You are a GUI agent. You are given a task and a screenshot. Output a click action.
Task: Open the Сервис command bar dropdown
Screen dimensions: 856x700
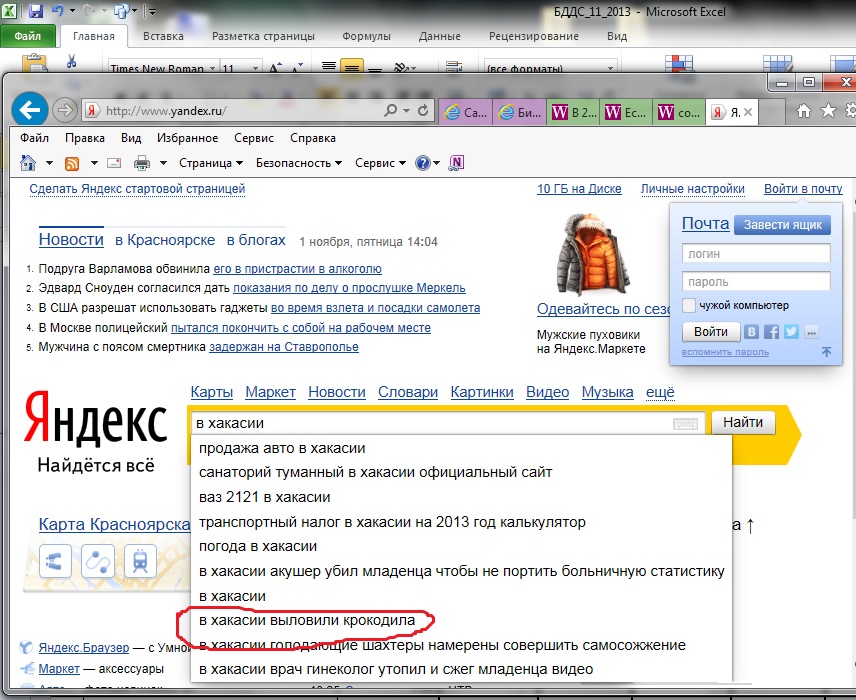coord(381,163)
